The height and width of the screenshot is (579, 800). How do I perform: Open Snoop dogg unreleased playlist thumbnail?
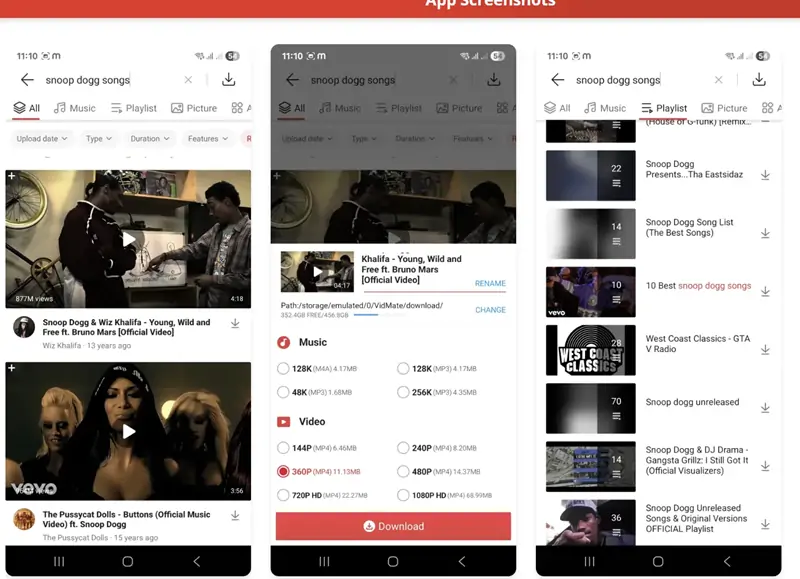[591, 408]
